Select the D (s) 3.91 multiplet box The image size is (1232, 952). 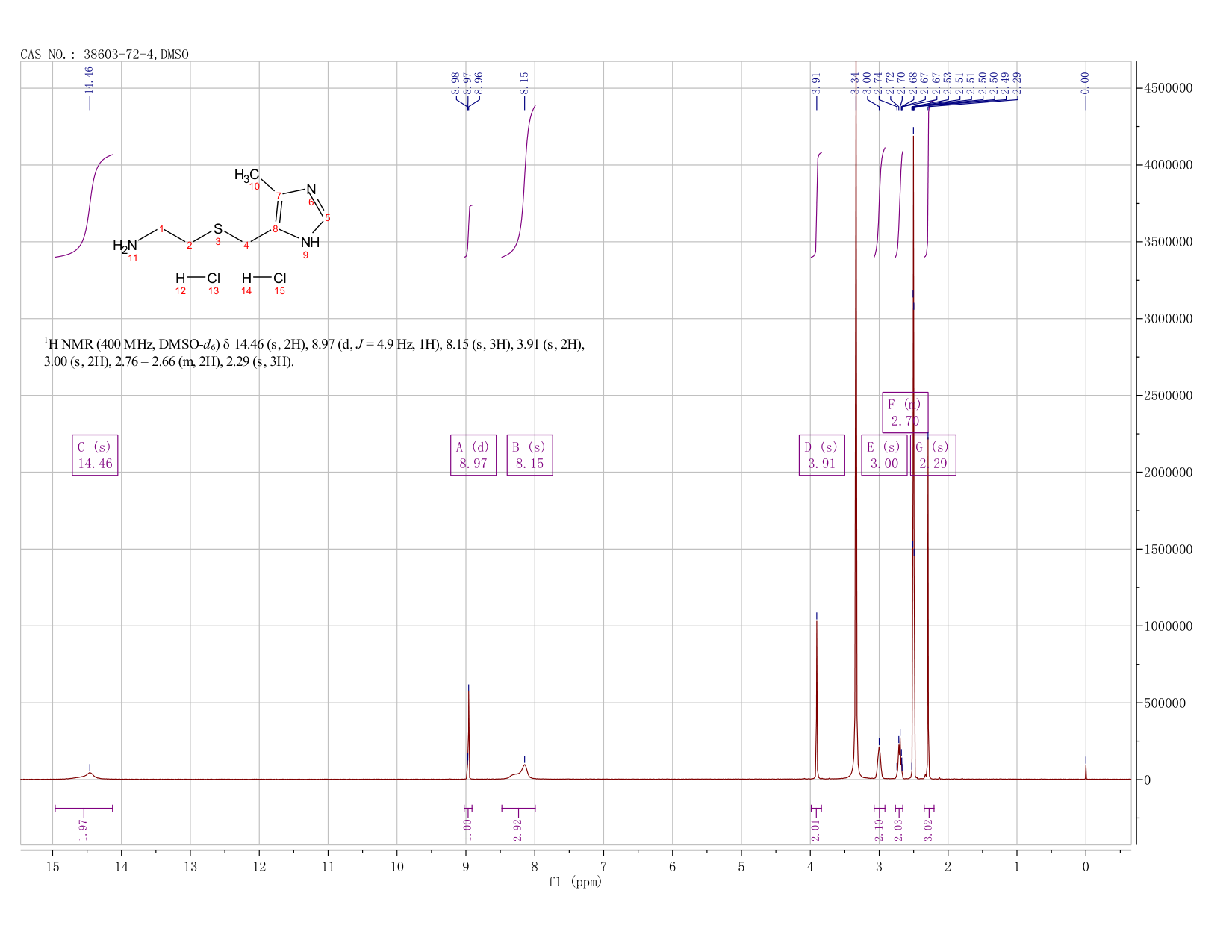click(821, 455)
